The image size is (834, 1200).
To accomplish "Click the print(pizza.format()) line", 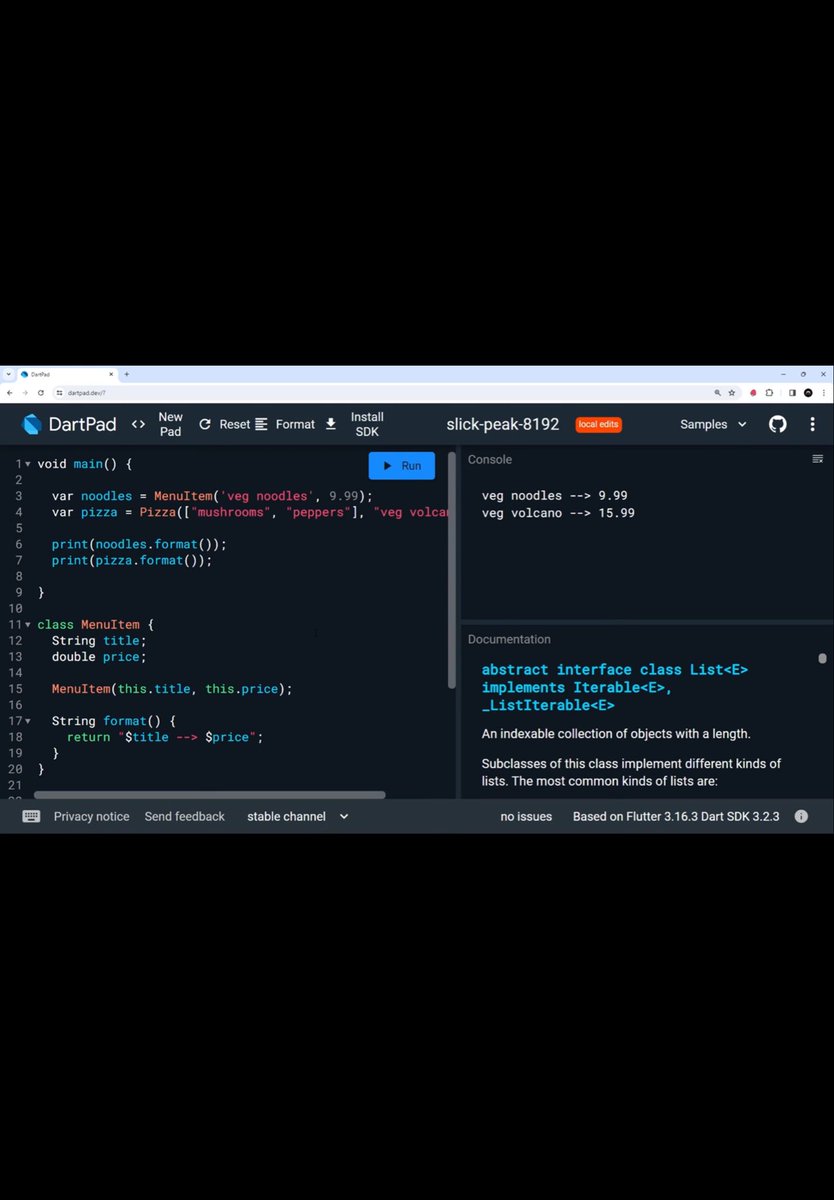I will (x=132, y=560).
